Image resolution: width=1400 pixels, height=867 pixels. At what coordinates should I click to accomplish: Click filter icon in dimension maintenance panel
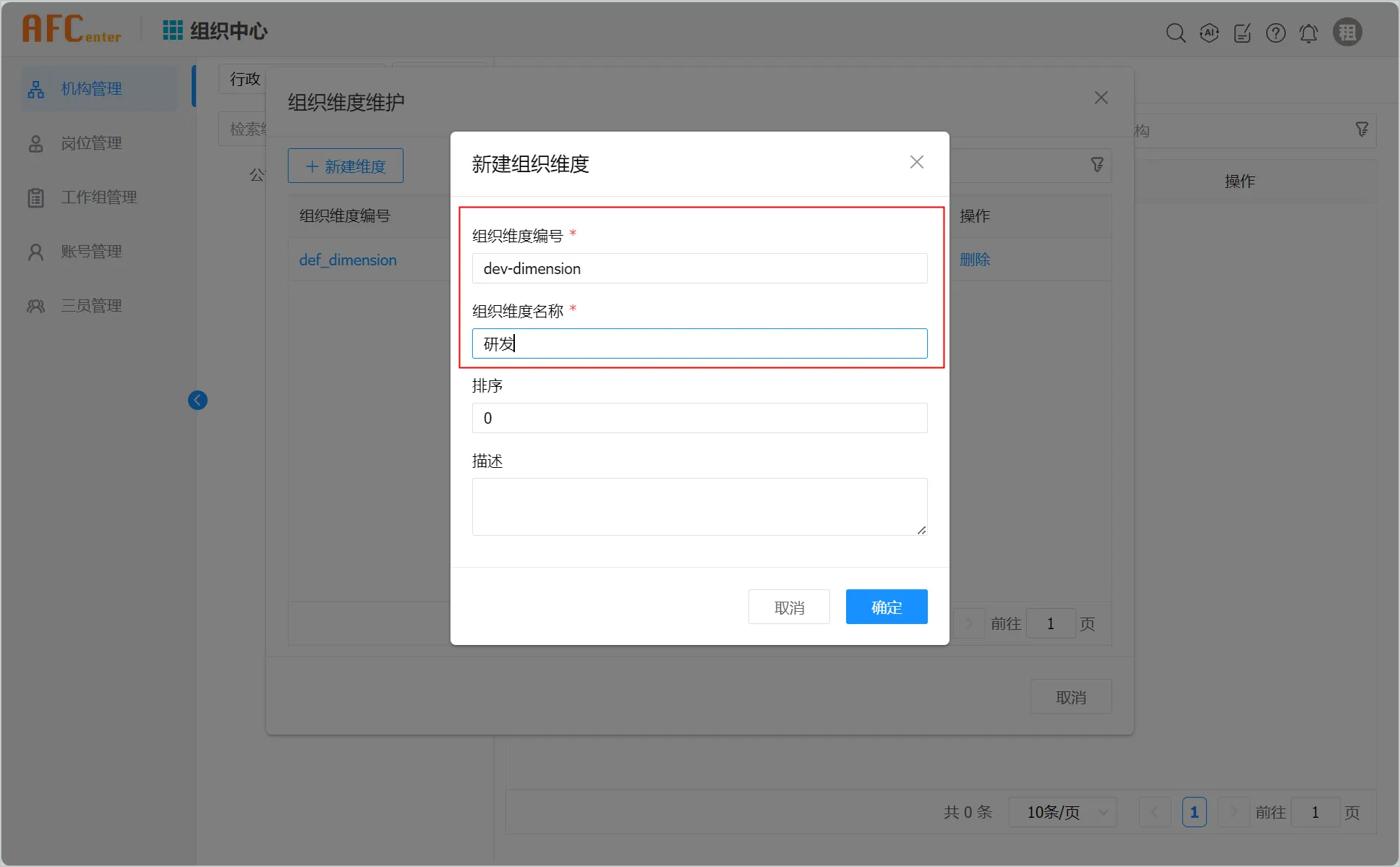tap(1097, 165)
